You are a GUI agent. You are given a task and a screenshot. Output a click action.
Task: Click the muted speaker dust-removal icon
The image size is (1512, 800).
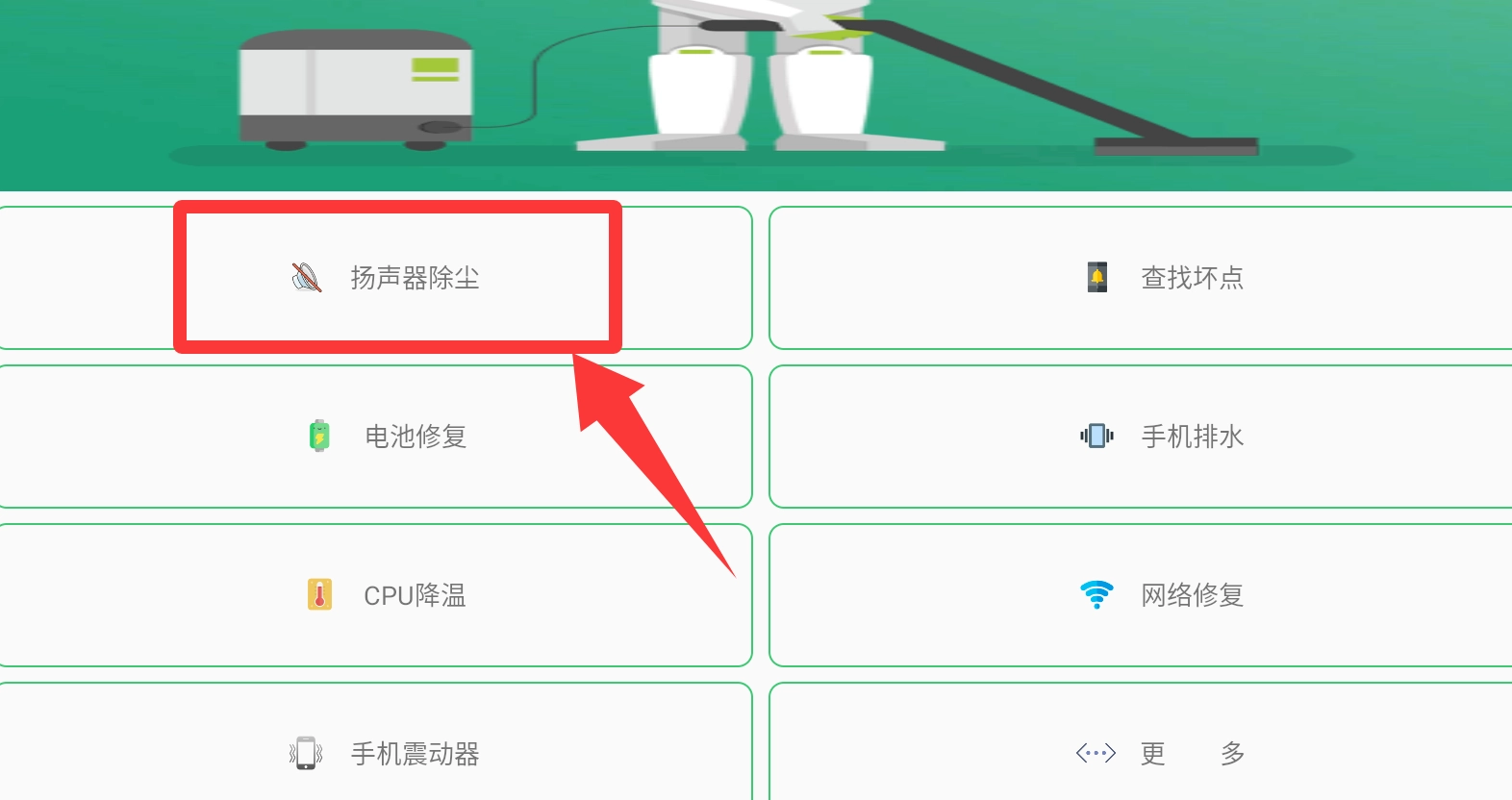click(x=306, y=278)
